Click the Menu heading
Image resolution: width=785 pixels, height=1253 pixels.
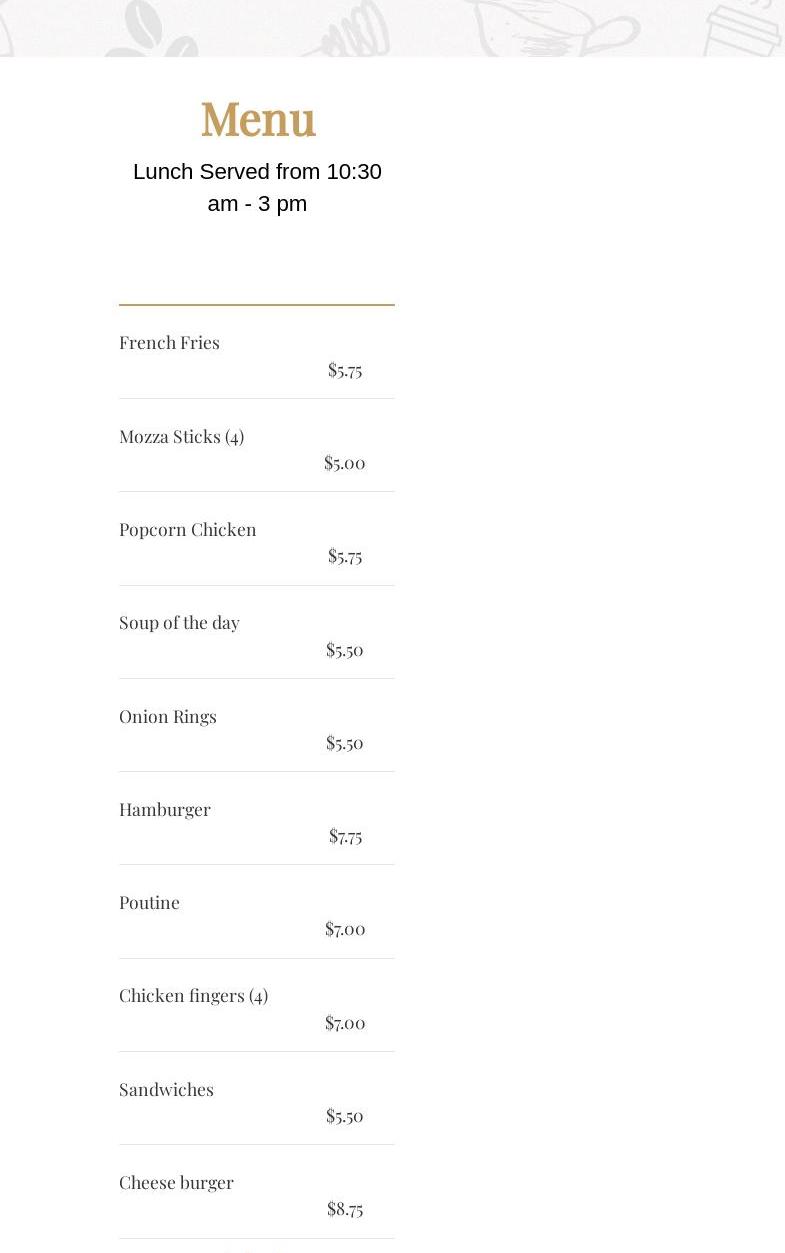[x=258, y=120]
